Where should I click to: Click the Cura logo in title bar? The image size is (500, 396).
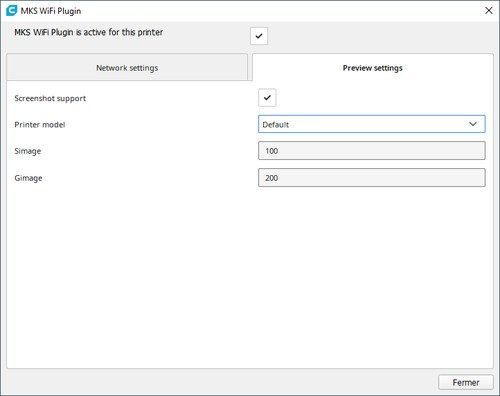click(11, 10)
